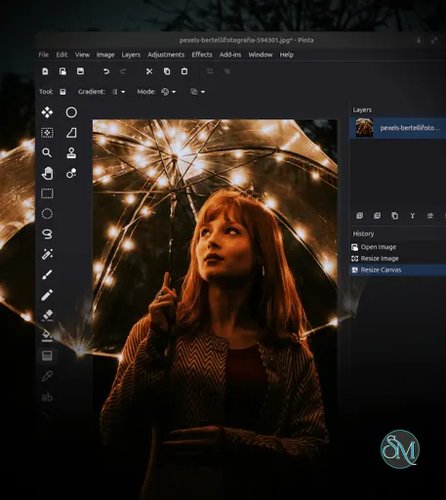Open the gradient Mode dropdown

pyautogui.click(x=169, y=92)
